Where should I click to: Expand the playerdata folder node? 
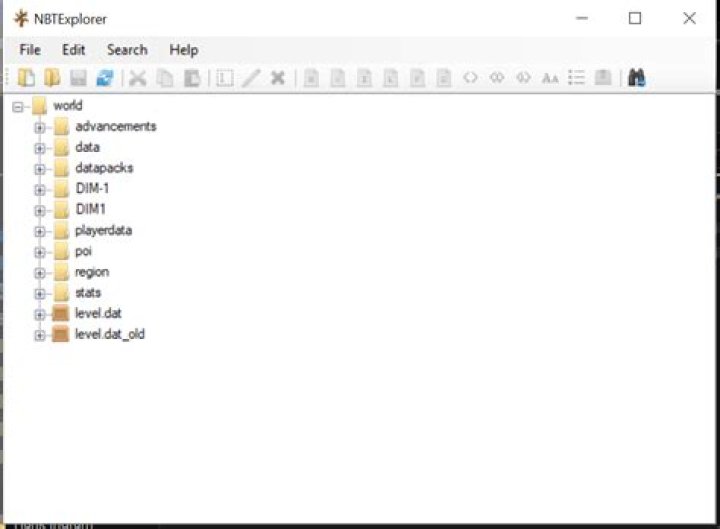click(39, 231)
